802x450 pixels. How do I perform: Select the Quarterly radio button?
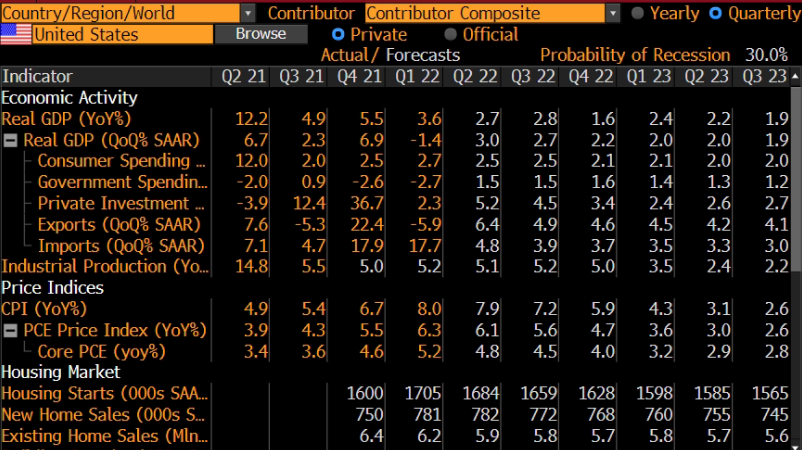pyautogui.click(x=716, y=13)
